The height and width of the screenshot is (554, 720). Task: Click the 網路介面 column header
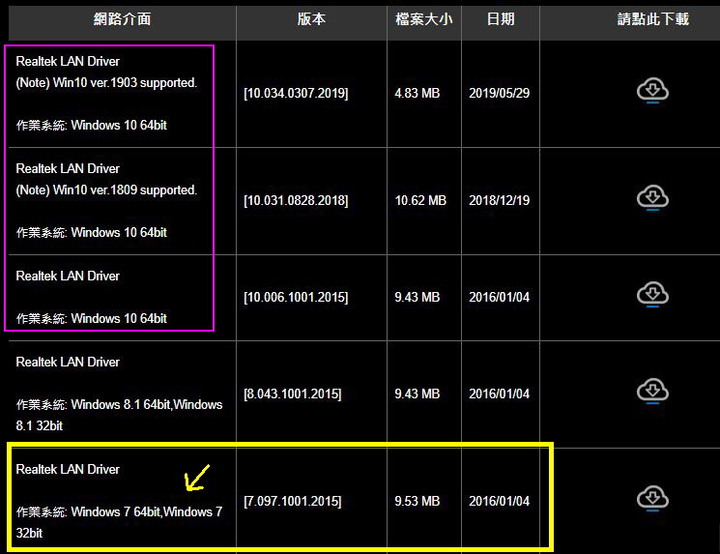[122, 19]
